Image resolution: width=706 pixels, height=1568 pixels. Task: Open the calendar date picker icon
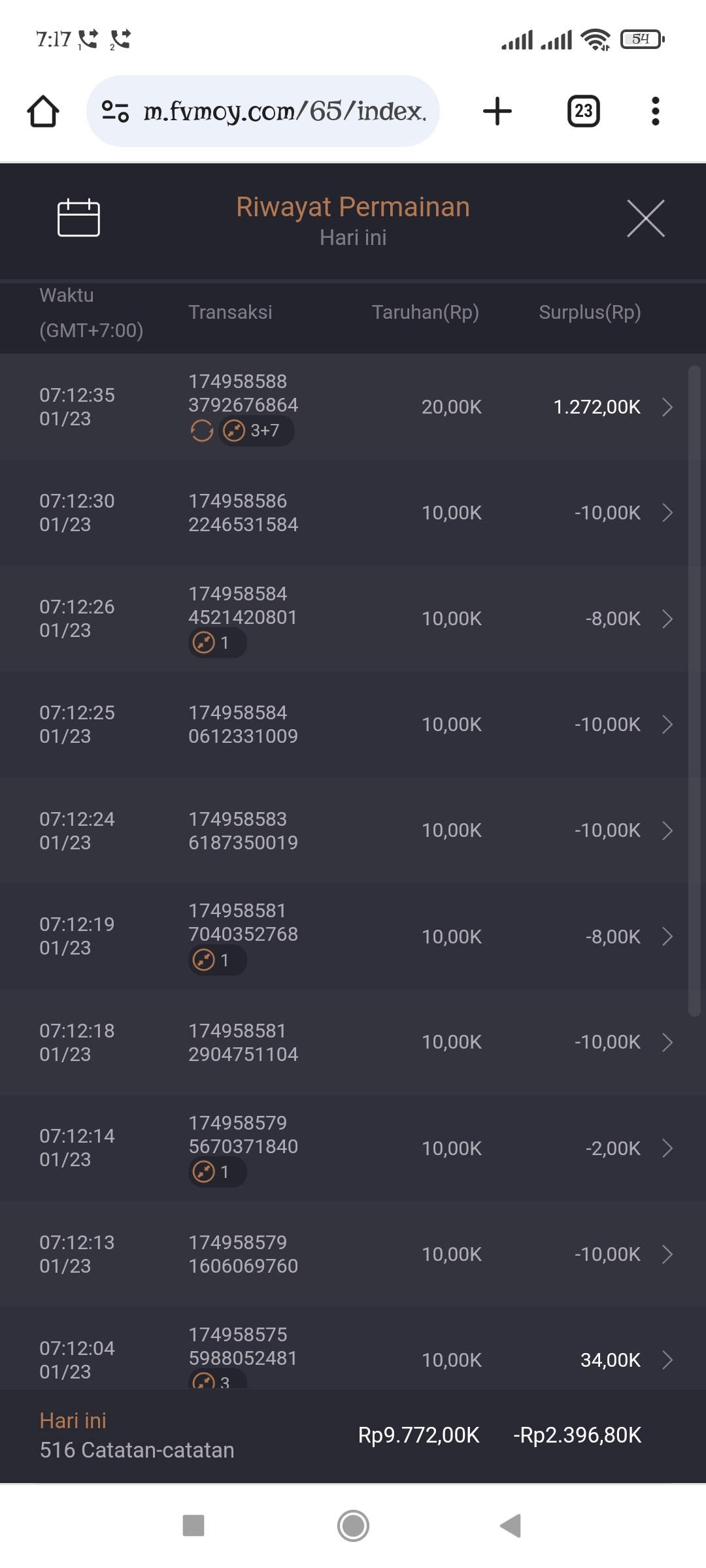[x=78, y=218]
